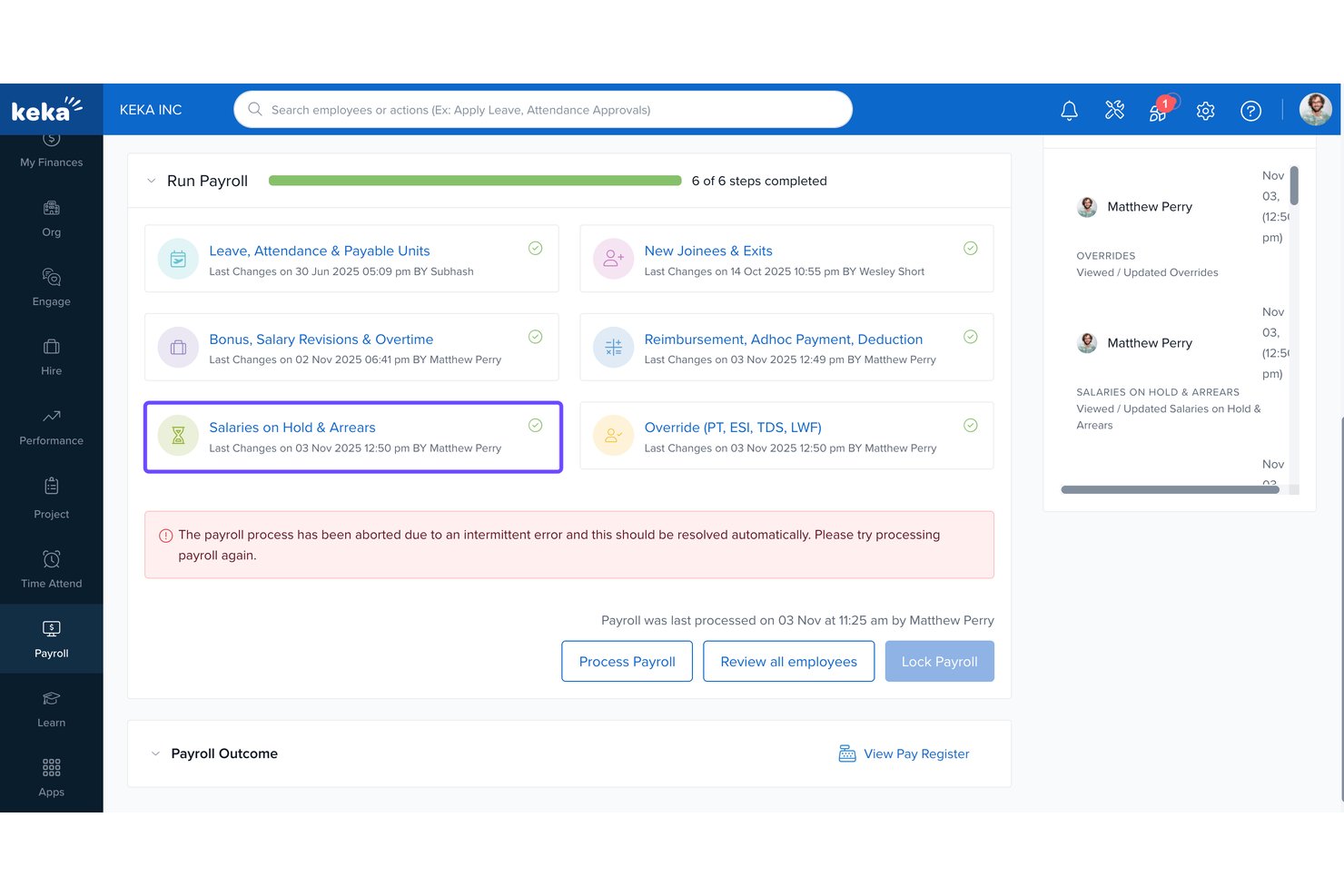This screenshot has height=896, width=1344.
Task: Open the help question mark icon
Action: [1250, 111]
